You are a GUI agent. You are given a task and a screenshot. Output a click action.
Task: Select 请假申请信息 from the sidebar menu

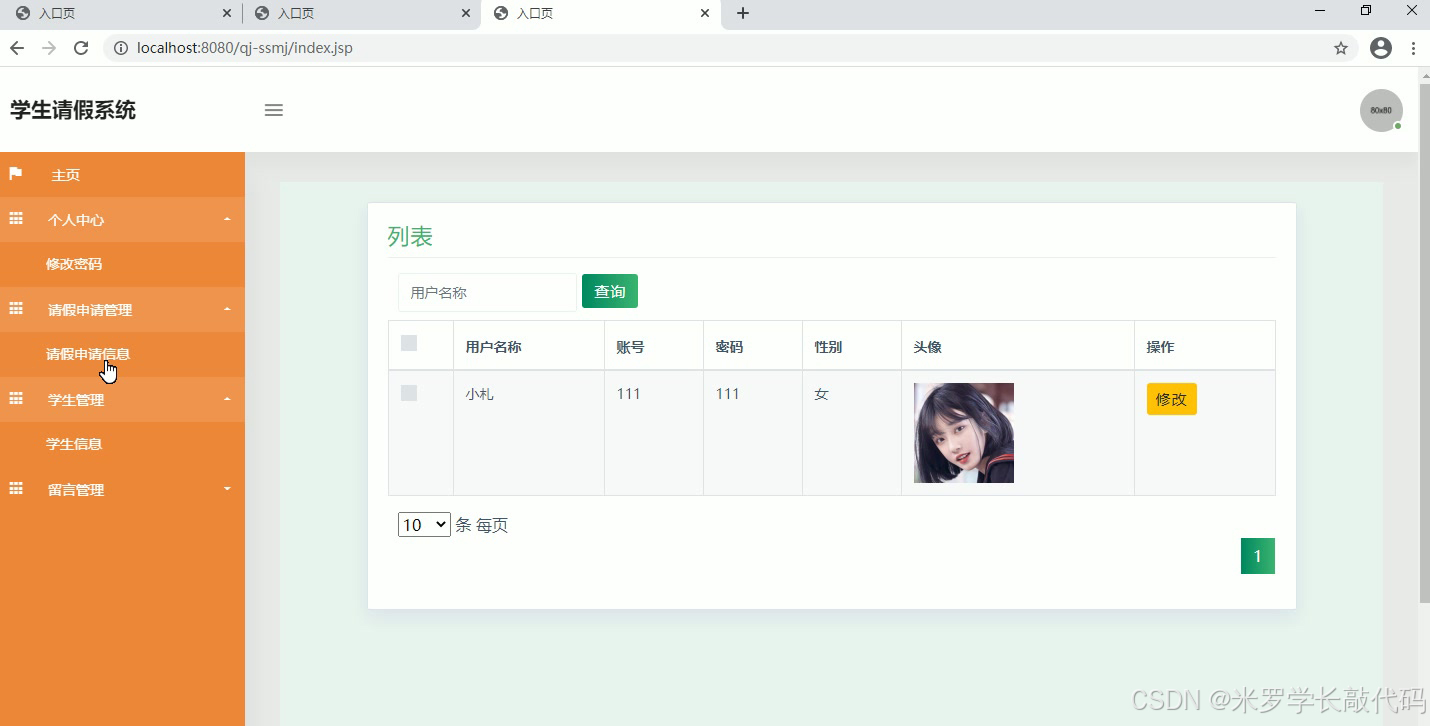pos(88,354)
